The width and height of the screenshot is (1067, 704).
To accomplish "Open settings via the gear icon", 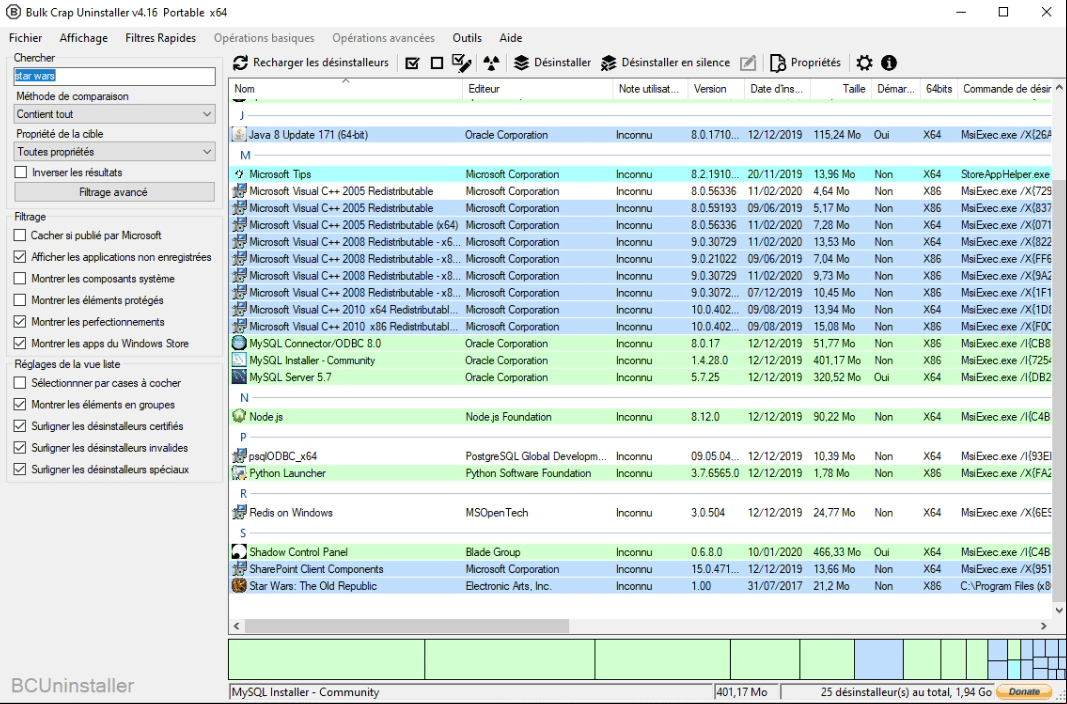I will pos(864,63).
